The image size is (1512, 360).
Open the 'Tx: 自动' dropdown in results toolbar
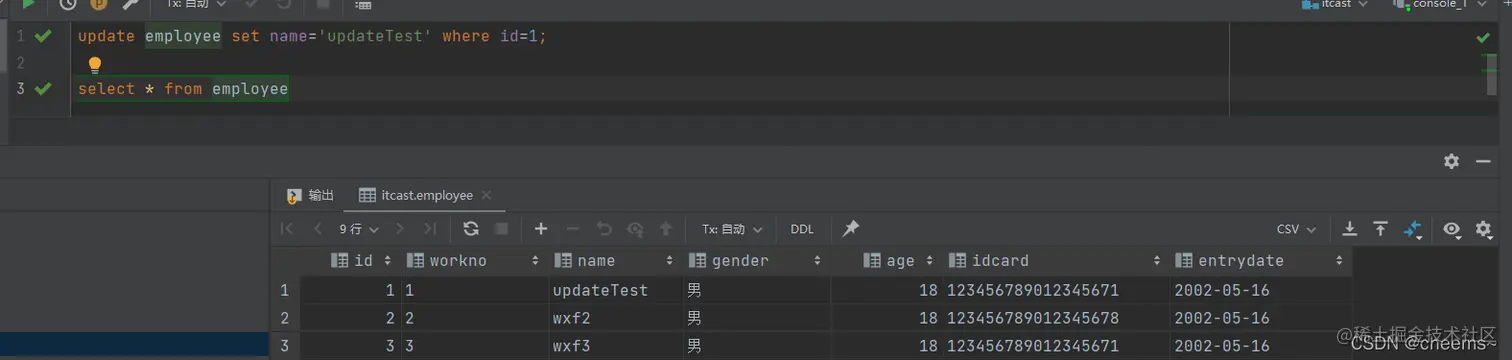[x=732, y=229]
